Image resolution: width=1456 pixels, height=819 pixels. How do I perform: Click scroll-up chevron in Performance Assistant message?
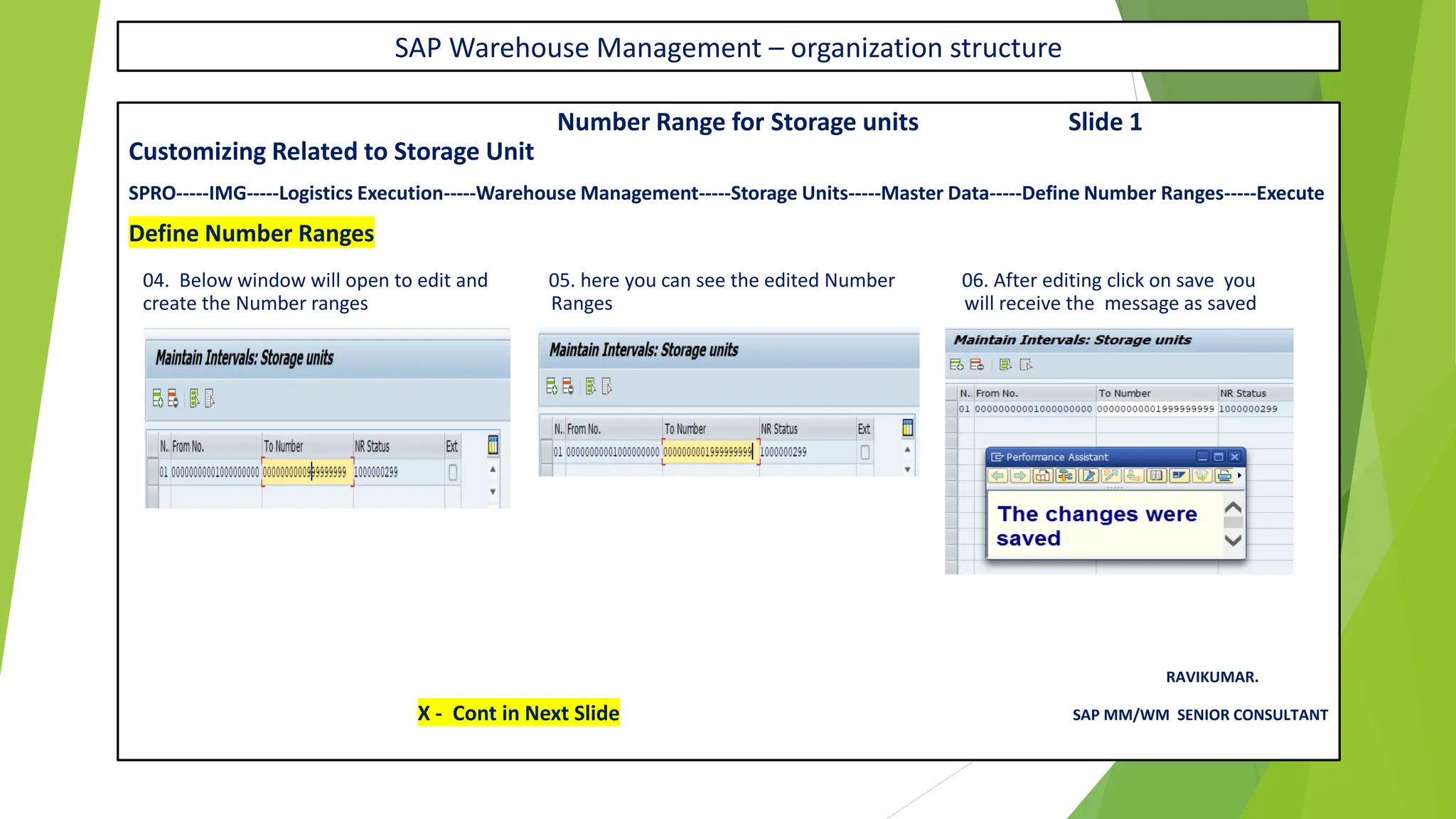1233,508
